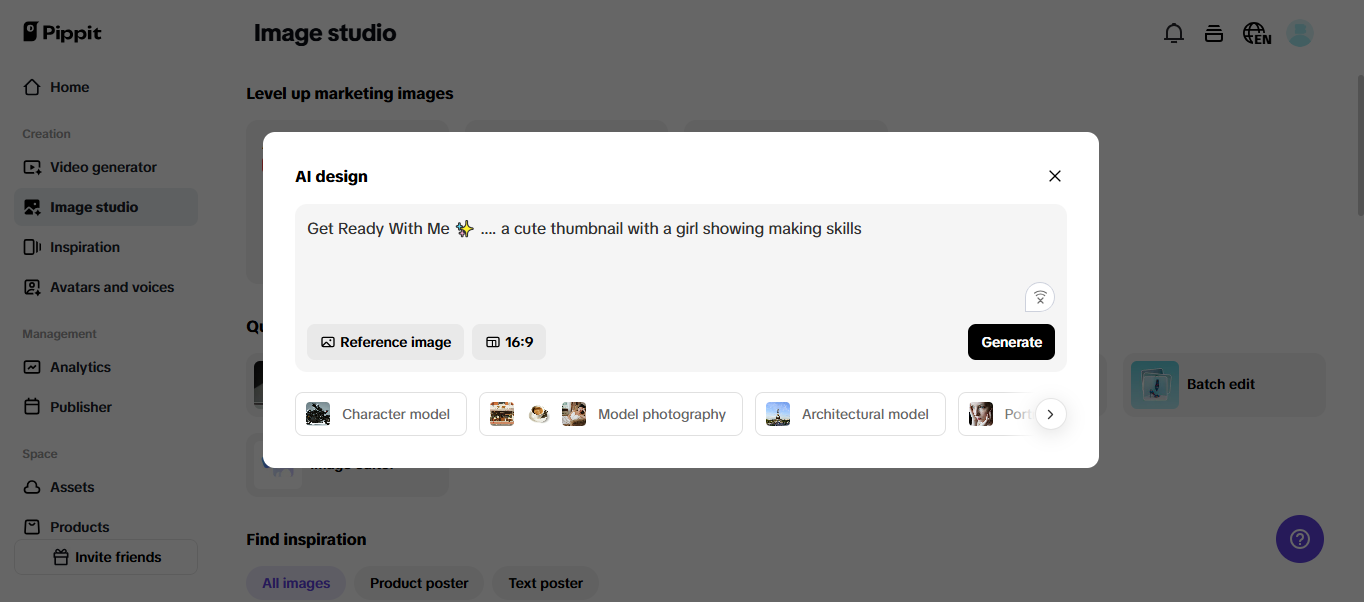Close the AI design dialog
1364x602 pixels.
tap(1054, 176)
